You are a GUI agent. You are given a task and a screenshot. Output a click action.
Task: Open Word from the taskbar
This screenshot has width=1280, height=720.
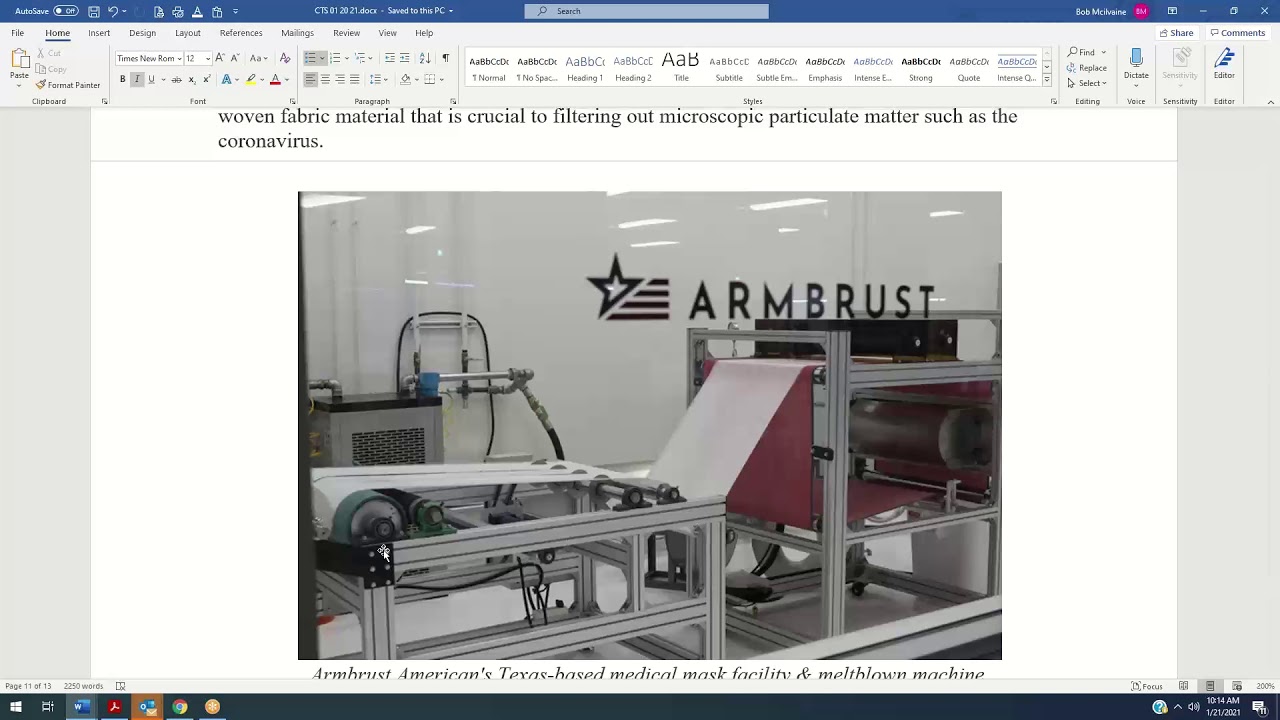(x=81, y=707)
